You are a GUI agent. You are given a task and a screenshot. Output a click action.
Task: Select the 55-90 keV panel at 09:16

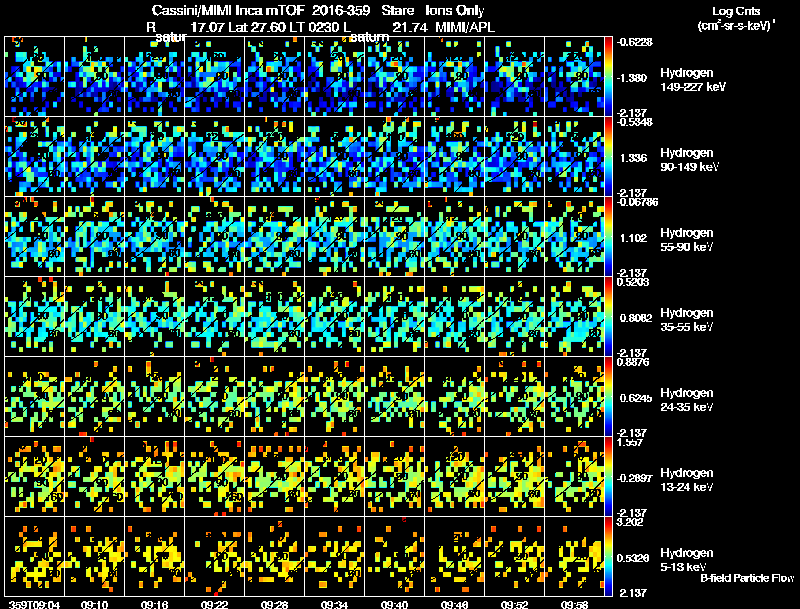(155, 237)
